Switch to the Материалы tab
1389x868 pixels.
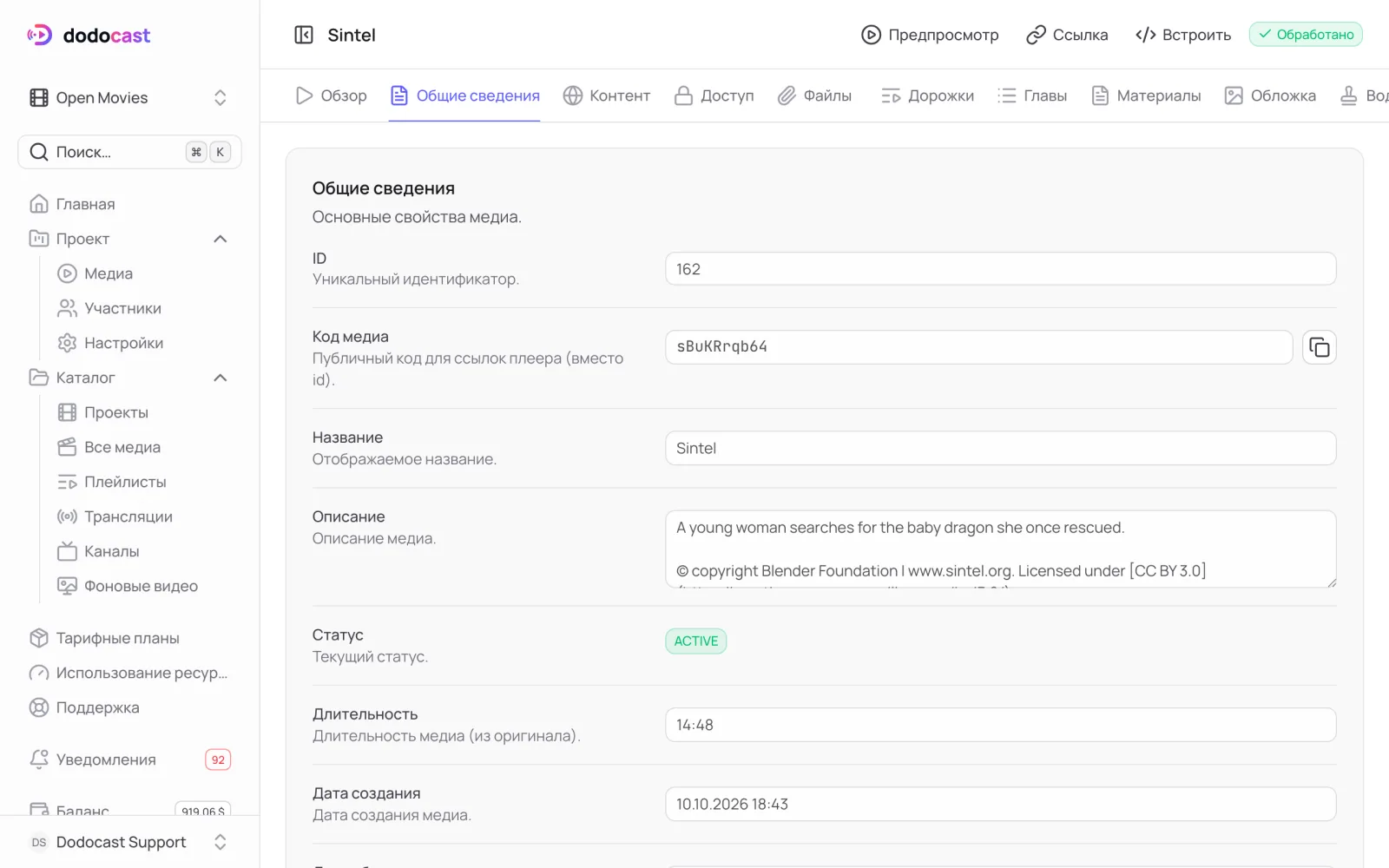click(1146, 95)
